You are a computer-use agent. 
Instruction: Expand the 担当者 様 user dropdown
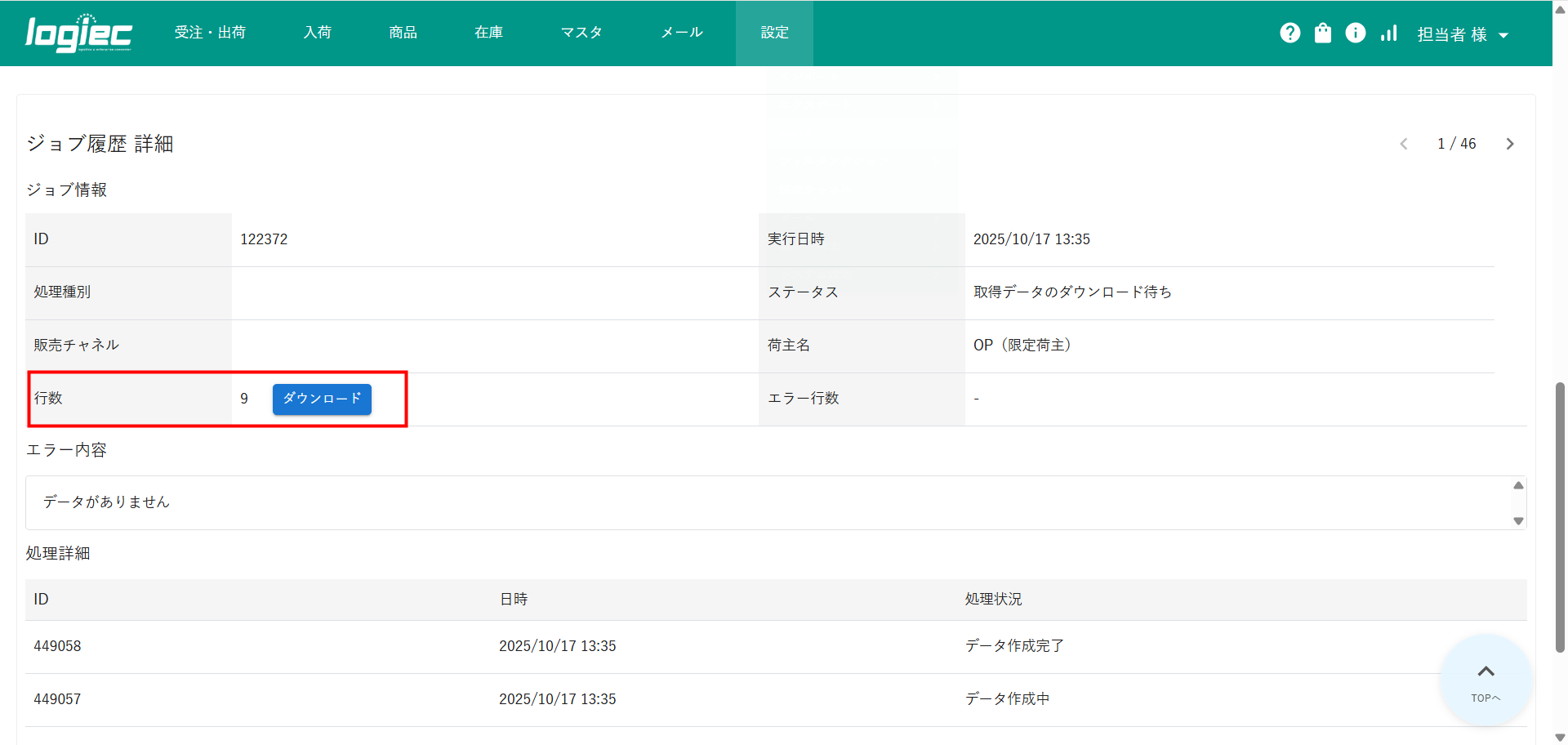click(x=1462, y=34)
